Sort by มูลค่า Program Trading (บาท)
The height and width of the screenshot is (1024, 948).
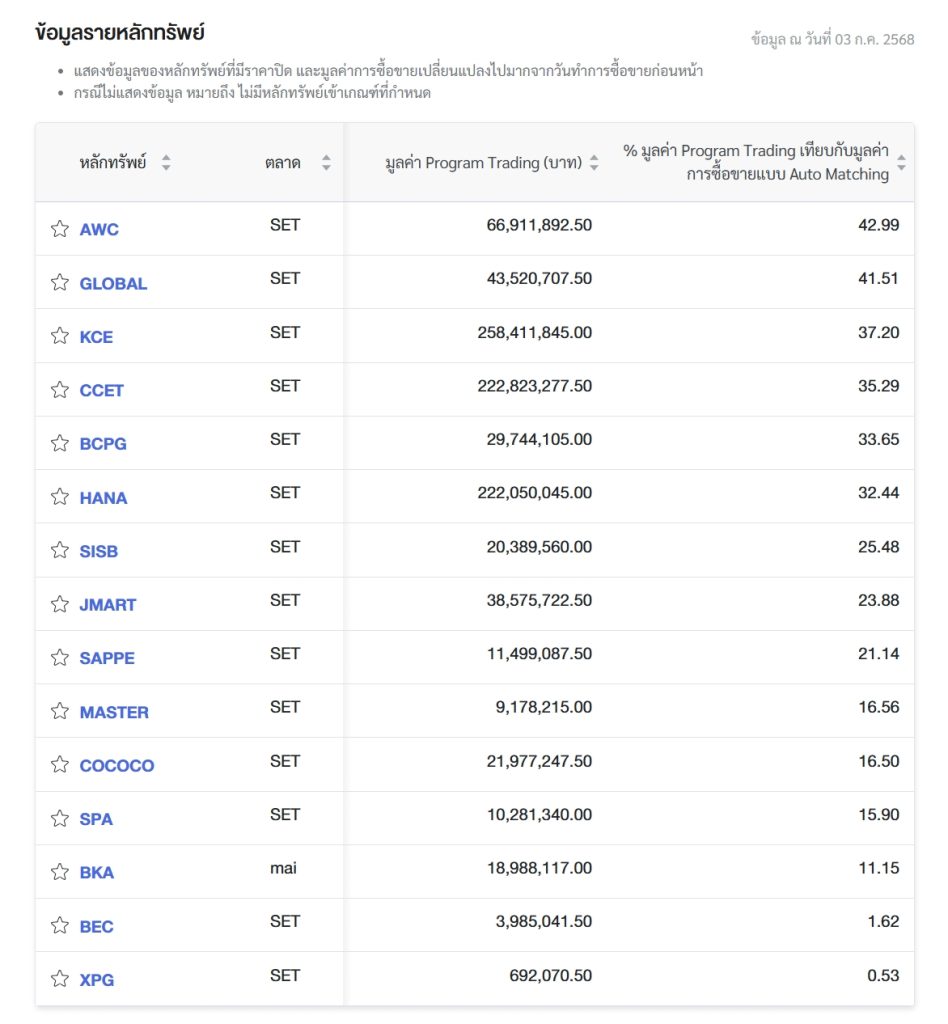click(x=593, y=163)
